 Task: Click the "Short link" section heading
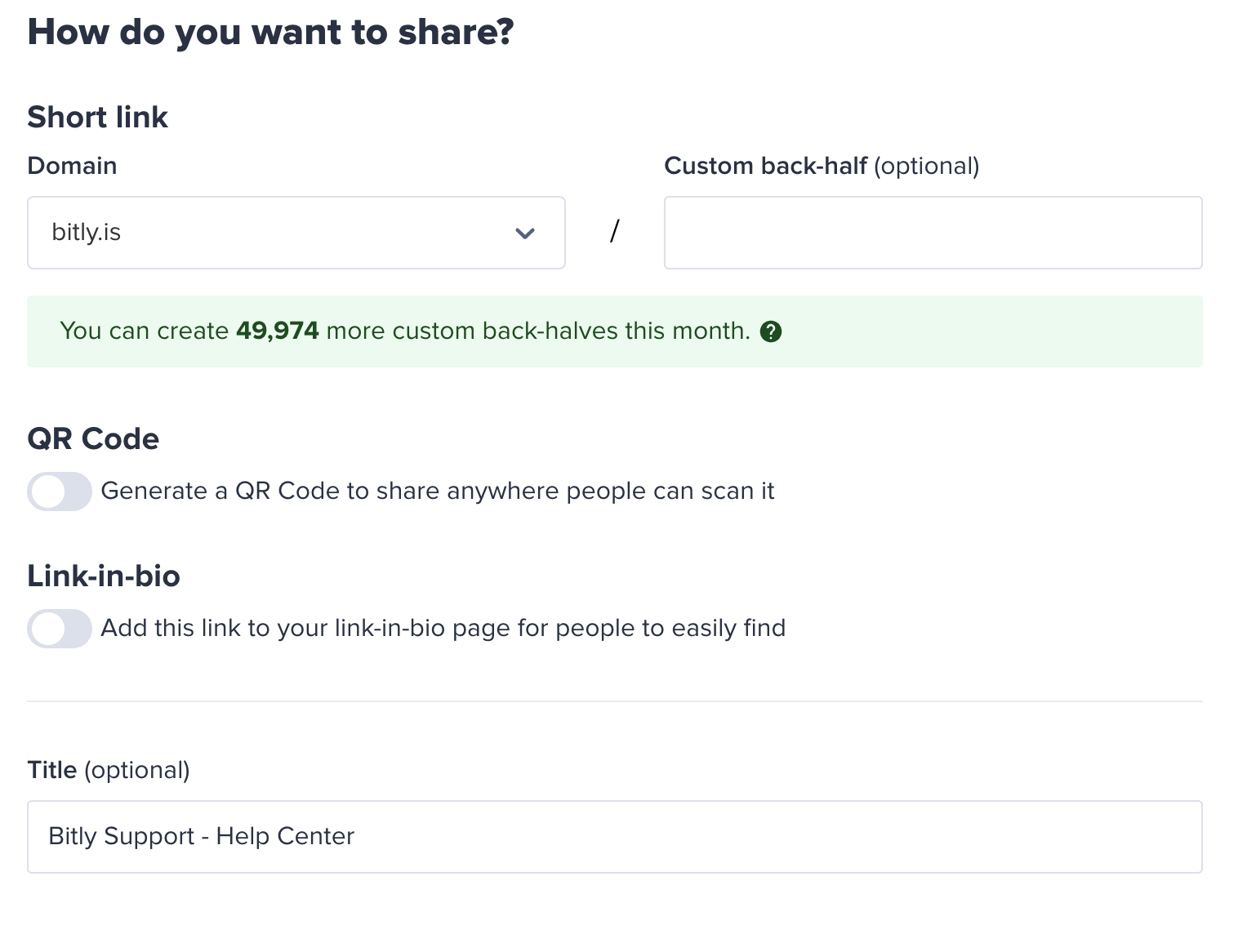point(97,118)
